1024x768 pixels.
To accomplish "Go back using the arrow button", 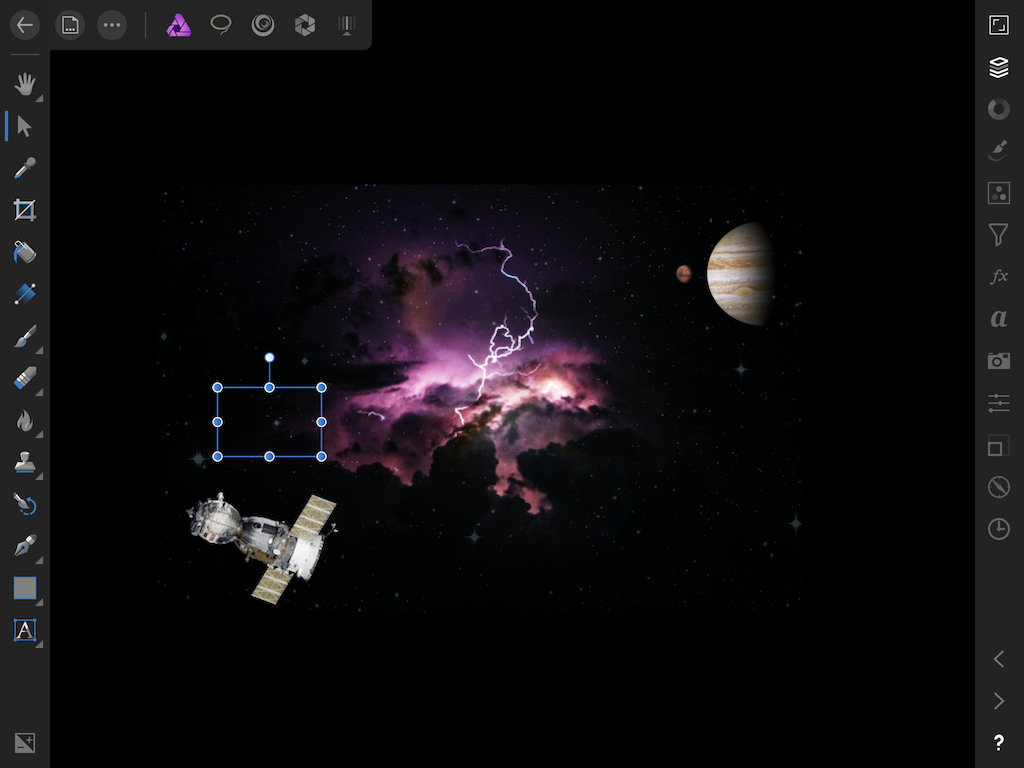I will (x=25, y=25).
